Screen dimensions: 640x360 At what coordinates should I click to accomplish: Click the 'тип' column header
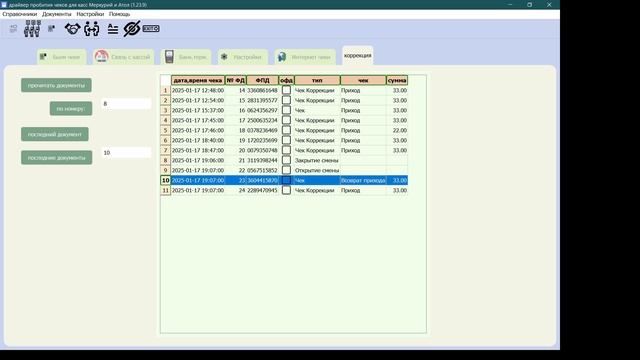tap(317, 80)
